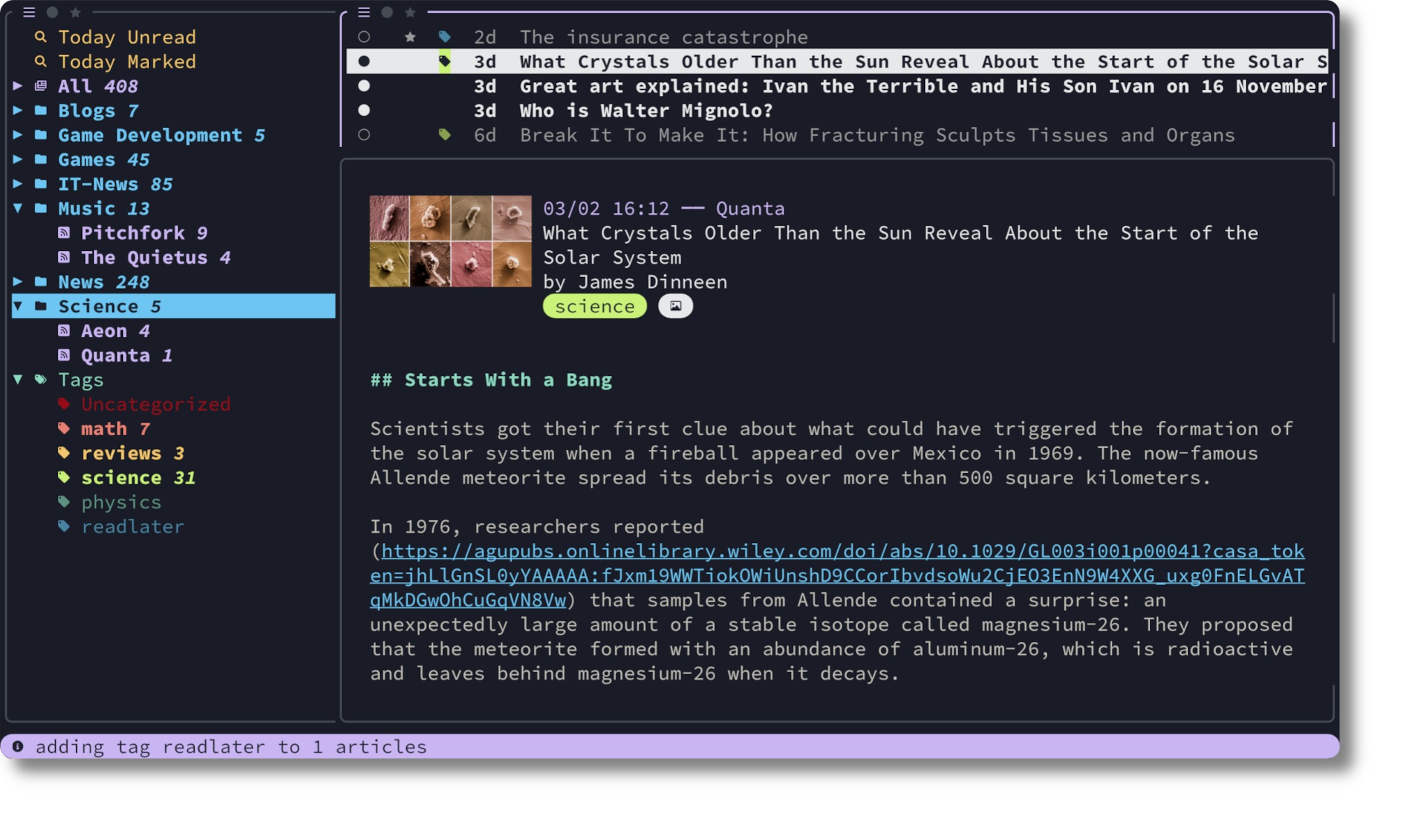Click the info icon in the bottom status bar
Image resolution: width=1412 pixels, height=840 pixels.
(x=18, y=746)
